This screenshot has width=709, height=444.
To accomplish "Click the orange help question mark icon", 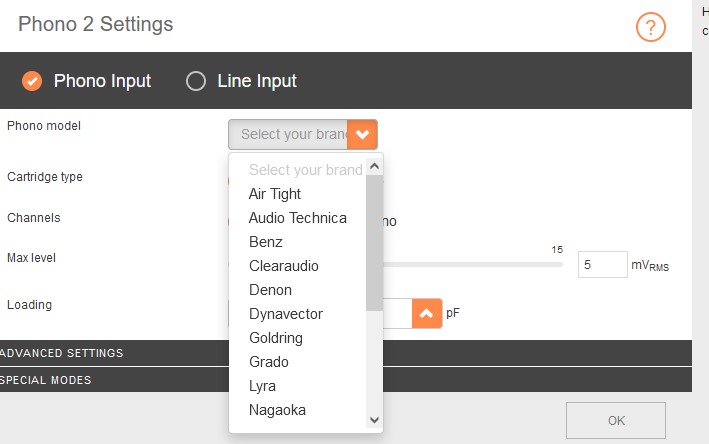I will pos(651,27).
